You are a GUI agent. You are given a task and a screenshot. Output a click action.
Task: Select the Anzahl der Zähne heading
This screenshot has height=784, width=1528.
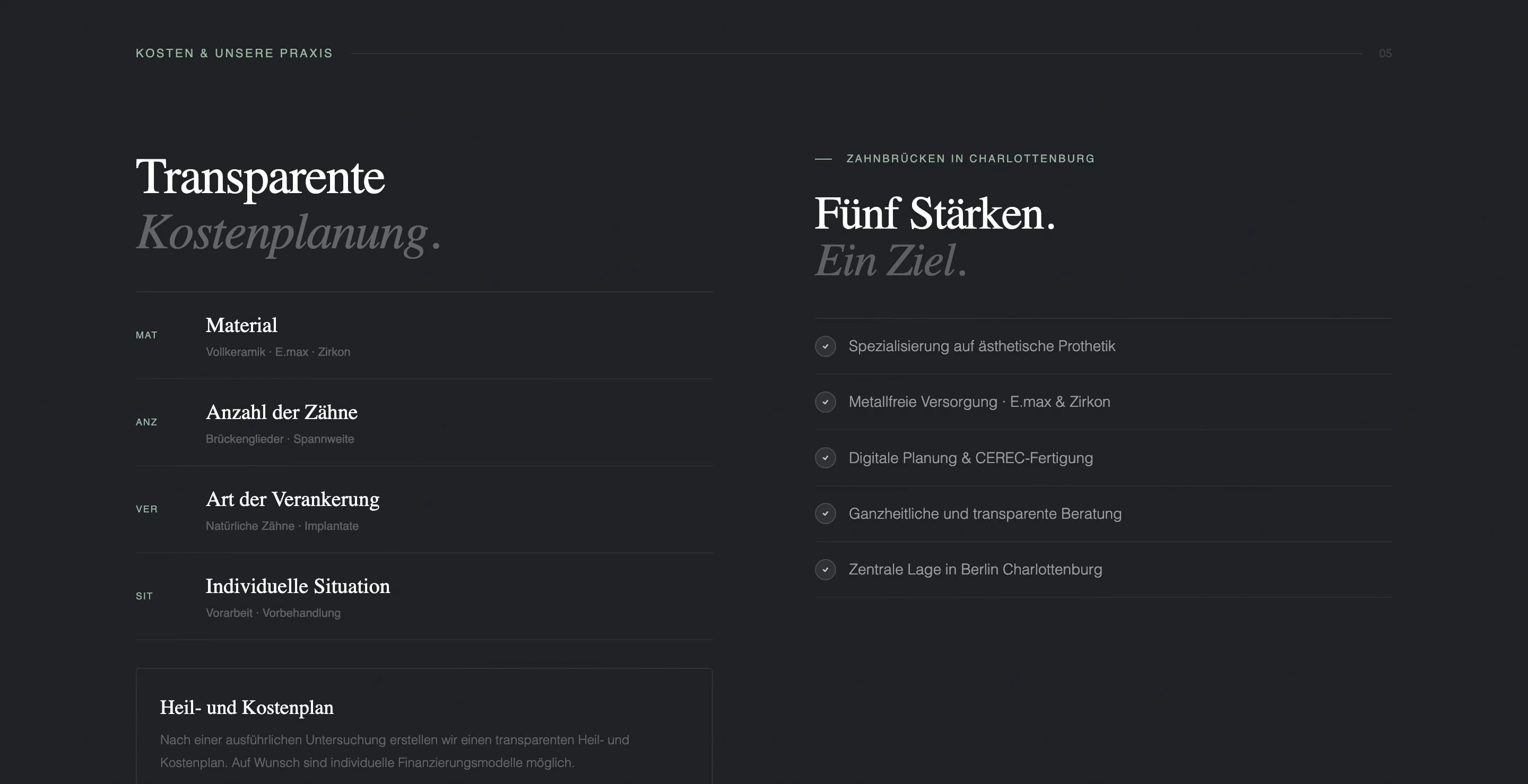coord(281,412)
